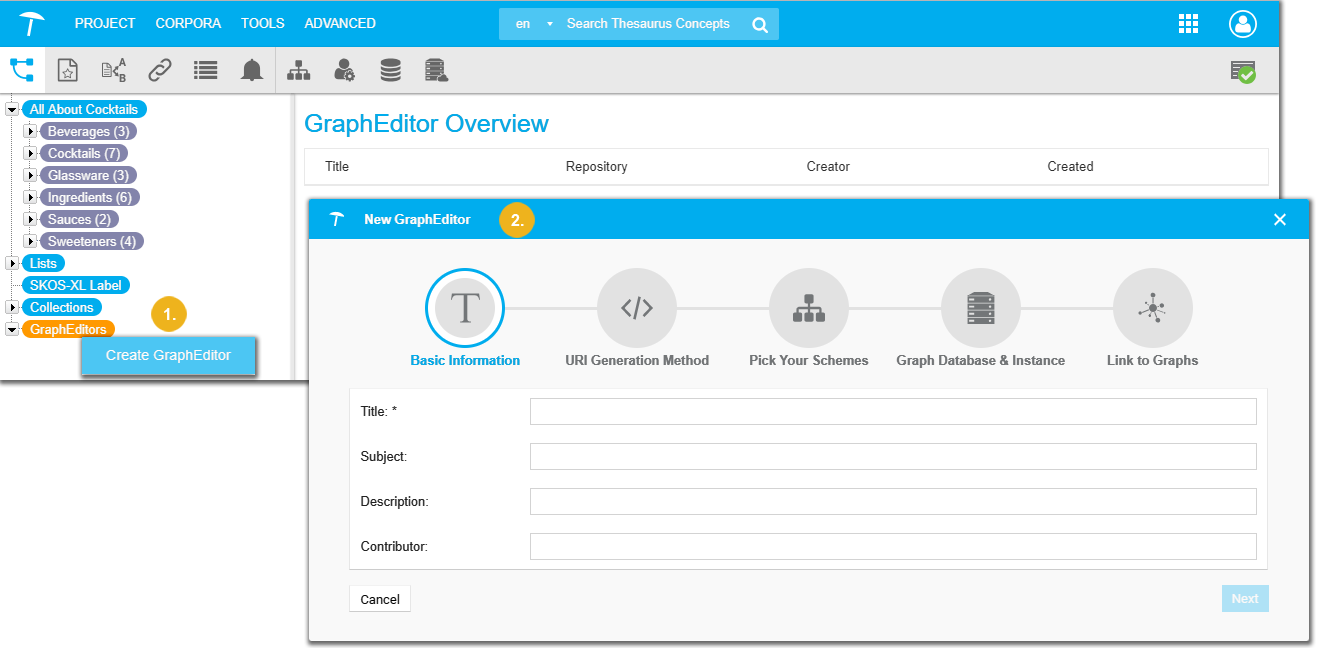Expand the Lists node arrow
The width and height of the screenshot is (1318, 648).
pyautogui.click(x=12, y=263)
